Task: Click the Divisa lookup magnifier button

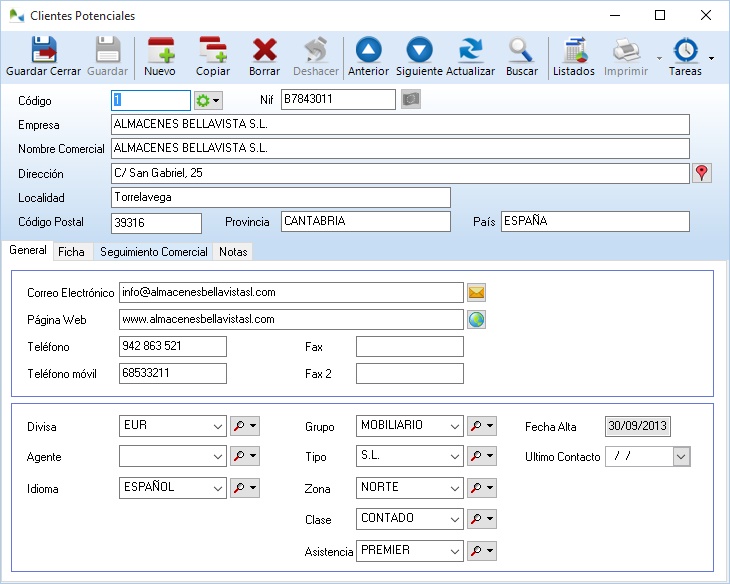Action: click(x=244, y=426)
